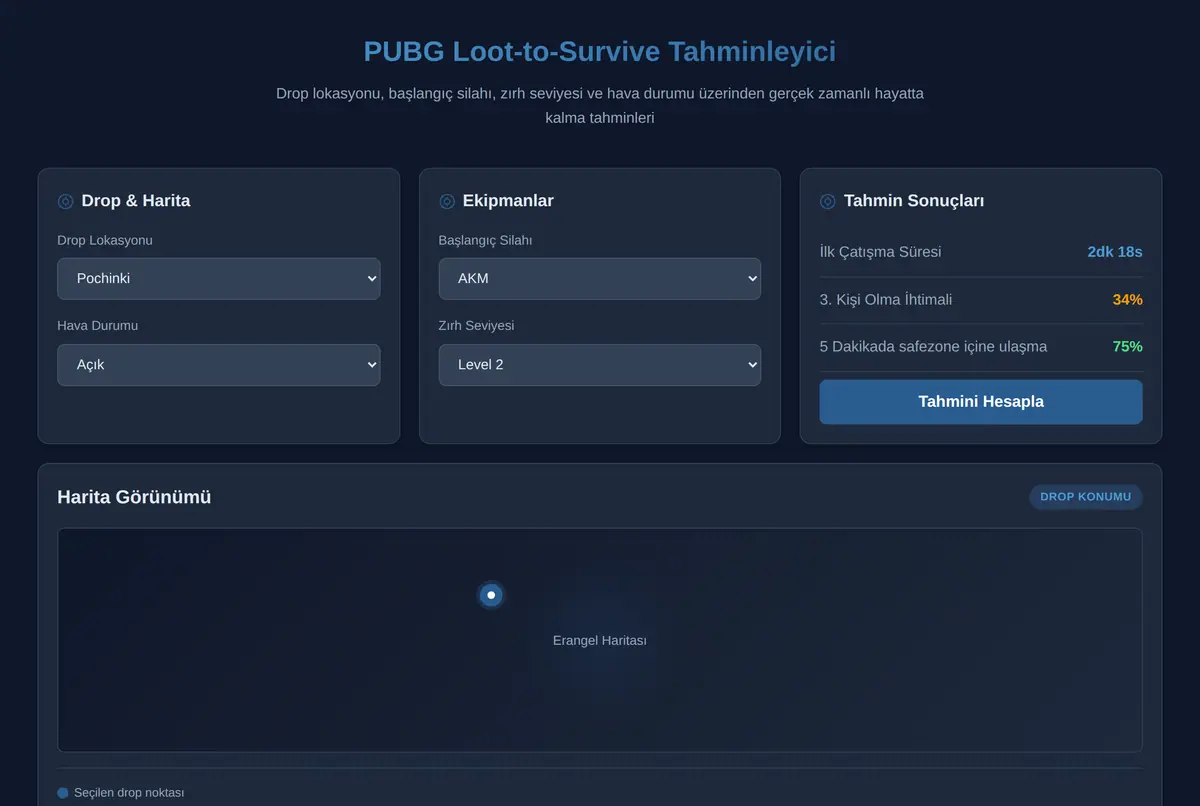Click the 34% third place probability value
The image size is (1200, 806).
tap(1128, 299)
